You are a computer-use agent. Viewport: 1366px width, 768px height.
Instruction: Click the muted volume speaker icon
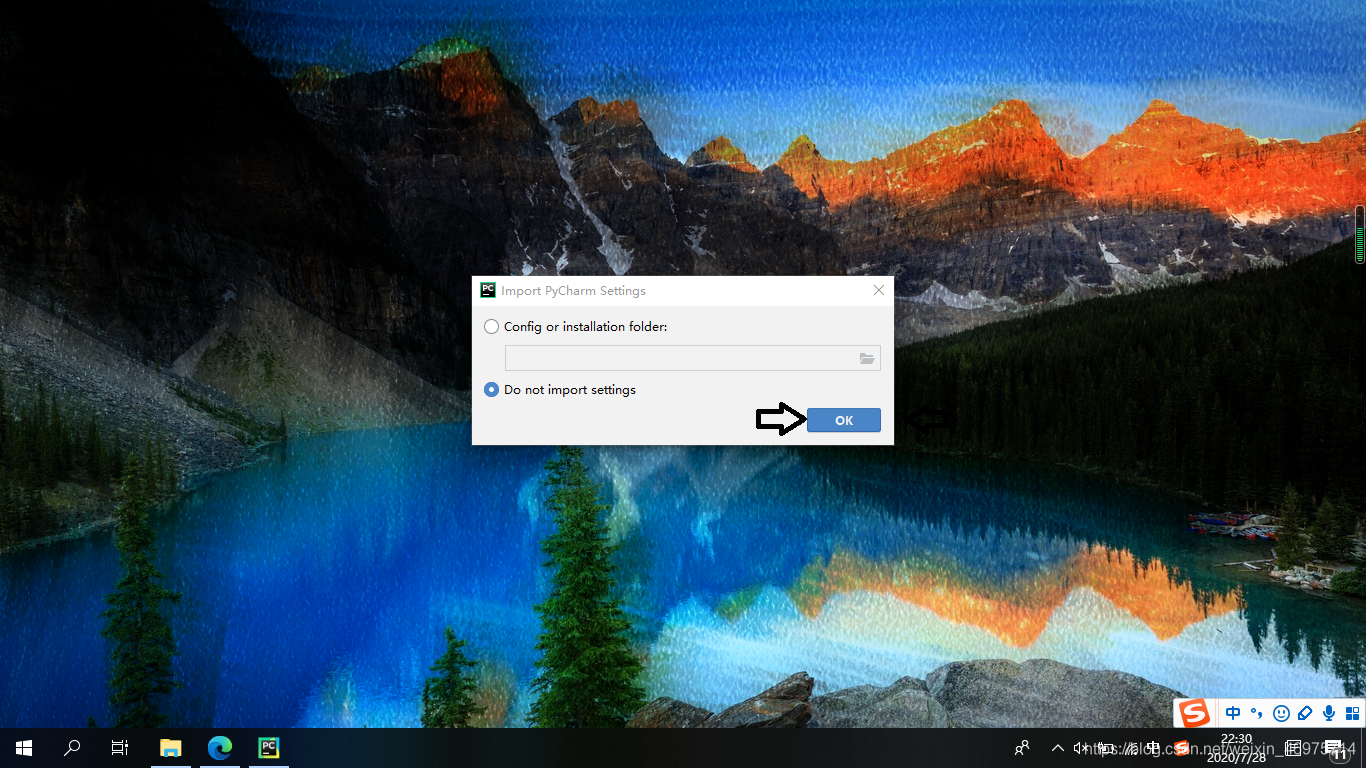point(1081,748)
